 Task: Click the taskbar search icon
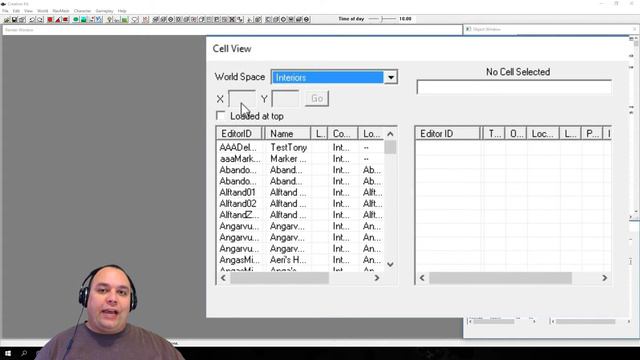24,353
